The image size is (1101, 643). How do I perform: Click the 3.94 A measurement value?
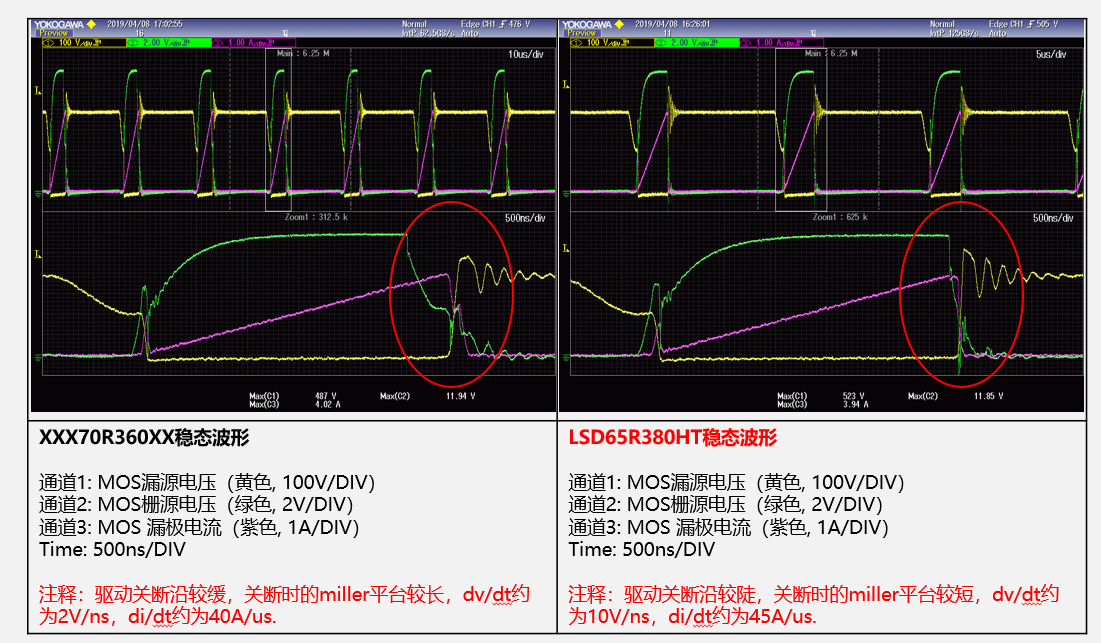856,404
